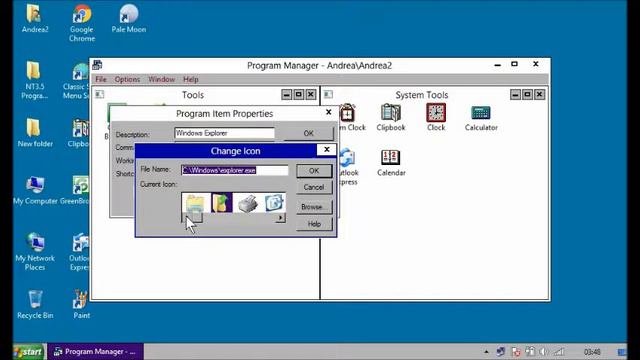Open the Options menu

point(127,79)
